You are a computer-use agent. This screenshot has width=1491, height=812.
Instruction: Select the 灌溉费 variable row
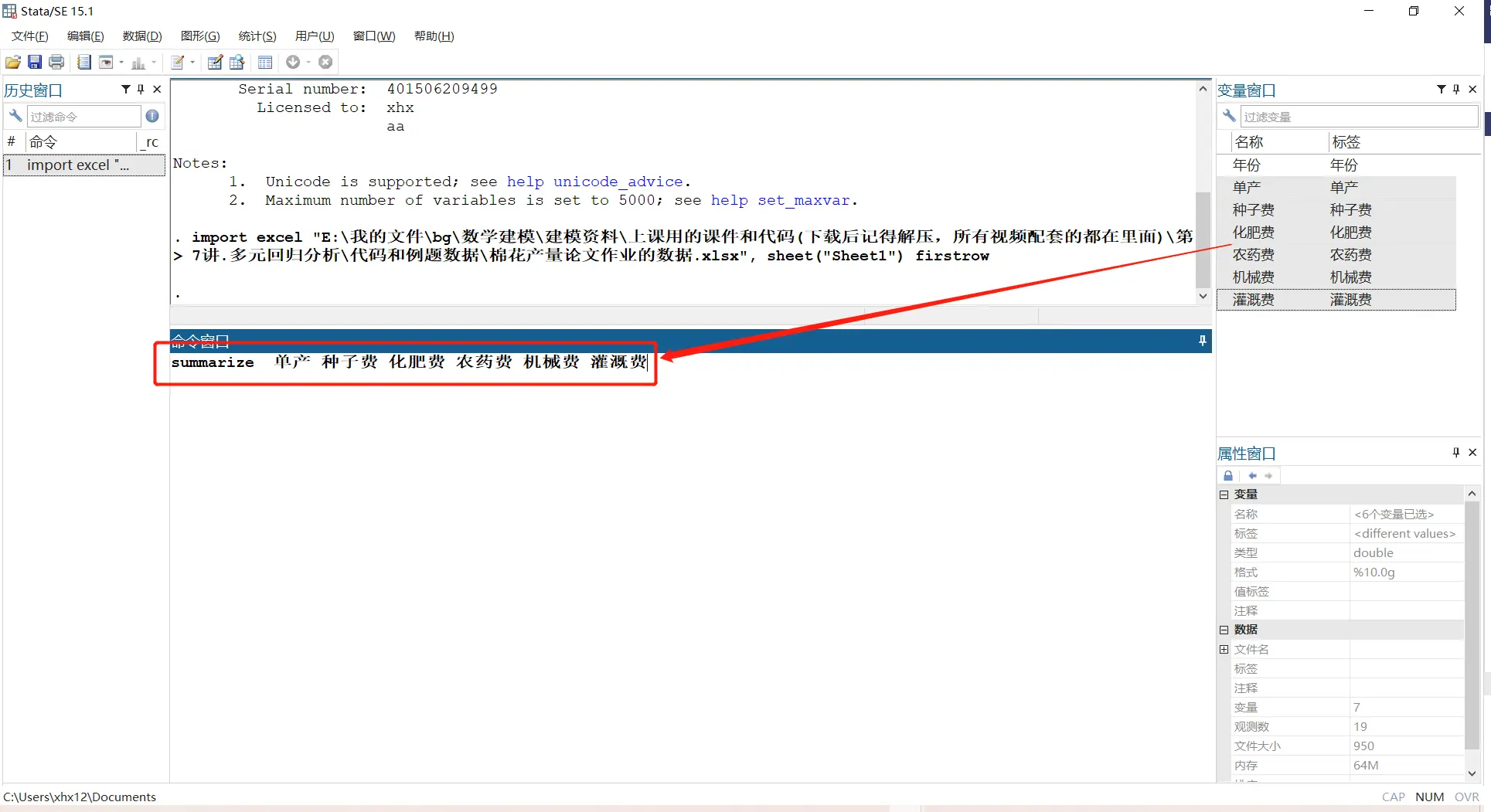pos(1336,300)
